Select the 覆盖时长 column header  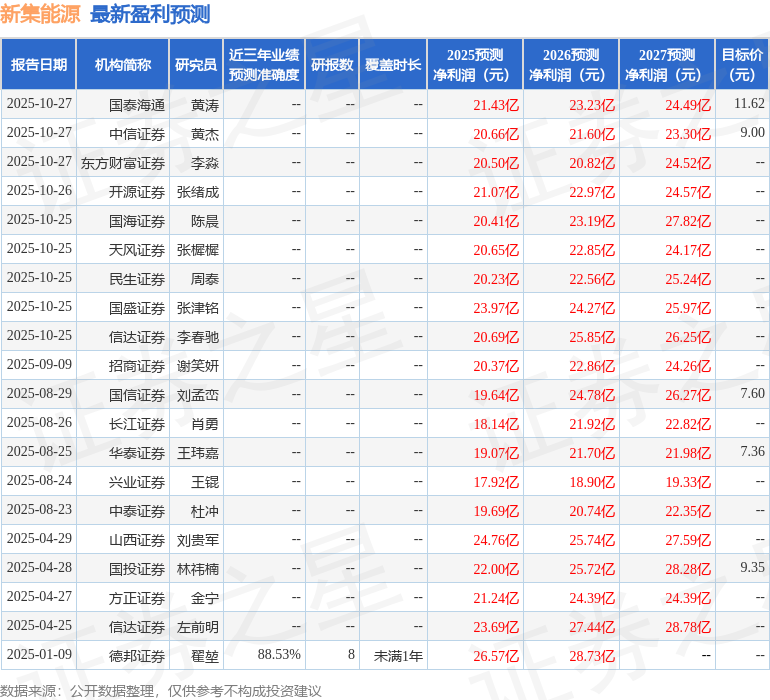(393, 65)
